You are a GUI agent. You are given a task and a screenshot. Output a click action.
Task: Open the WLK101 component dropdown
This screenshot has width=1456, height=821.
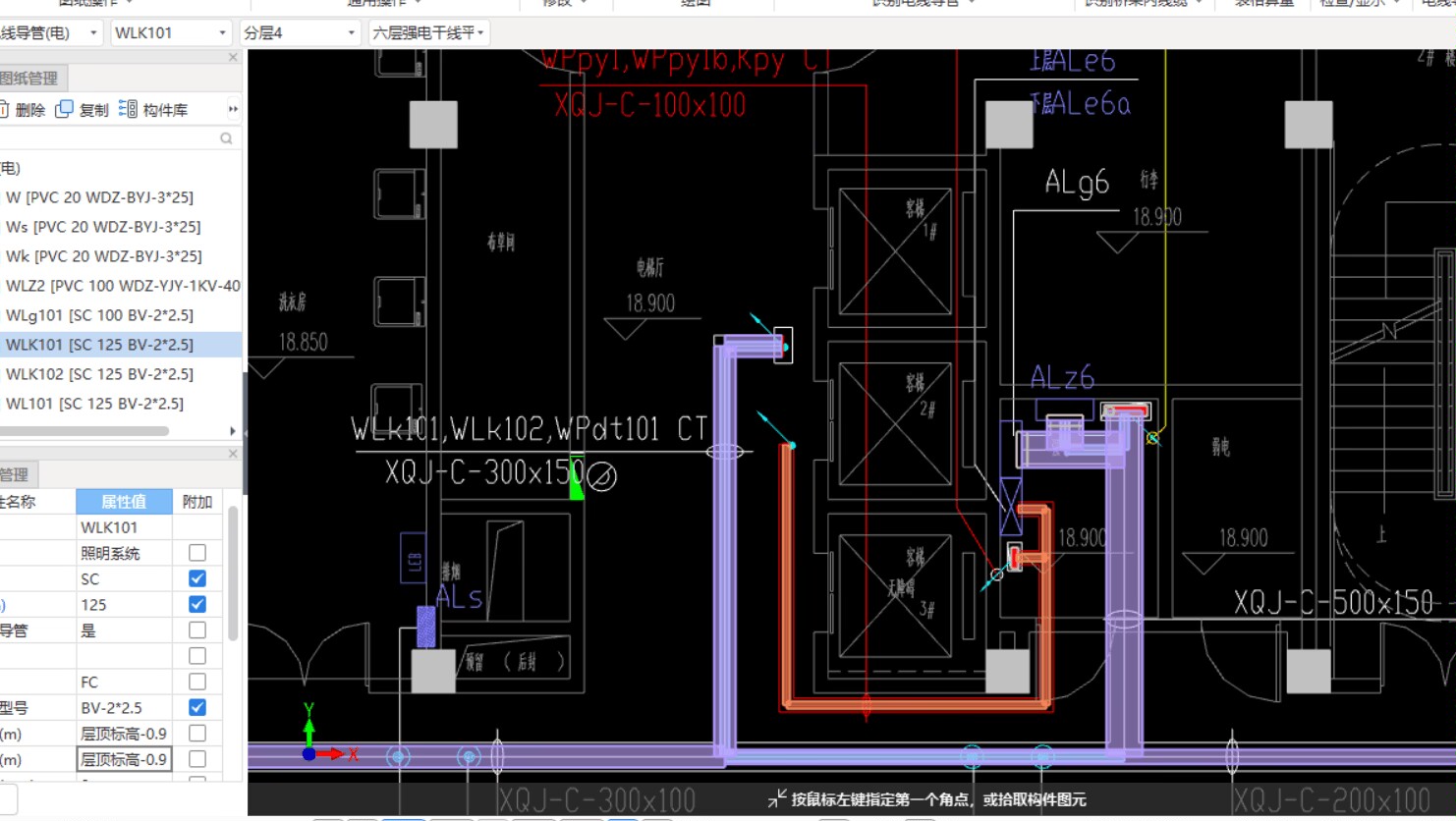(x=171, y=32)
